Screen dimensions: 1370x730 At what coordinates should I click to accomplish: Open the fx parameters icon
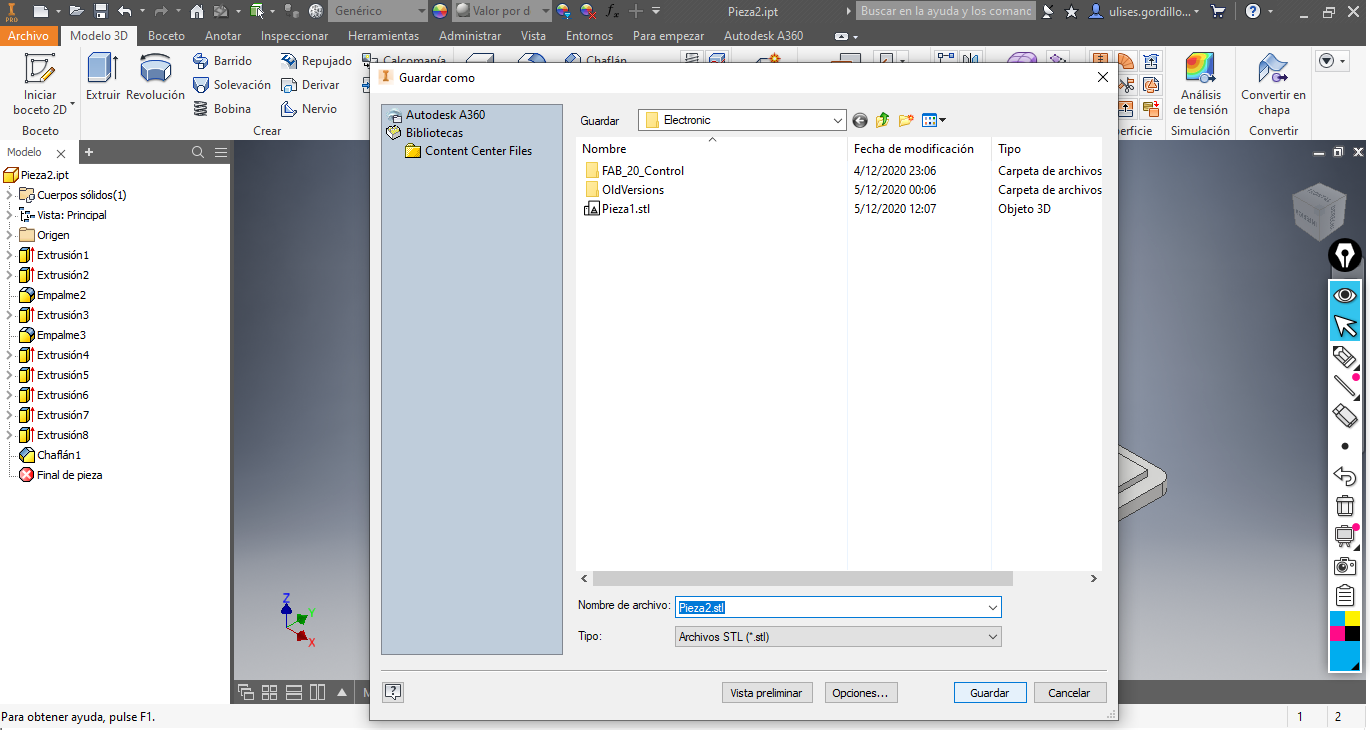point(613,11)
